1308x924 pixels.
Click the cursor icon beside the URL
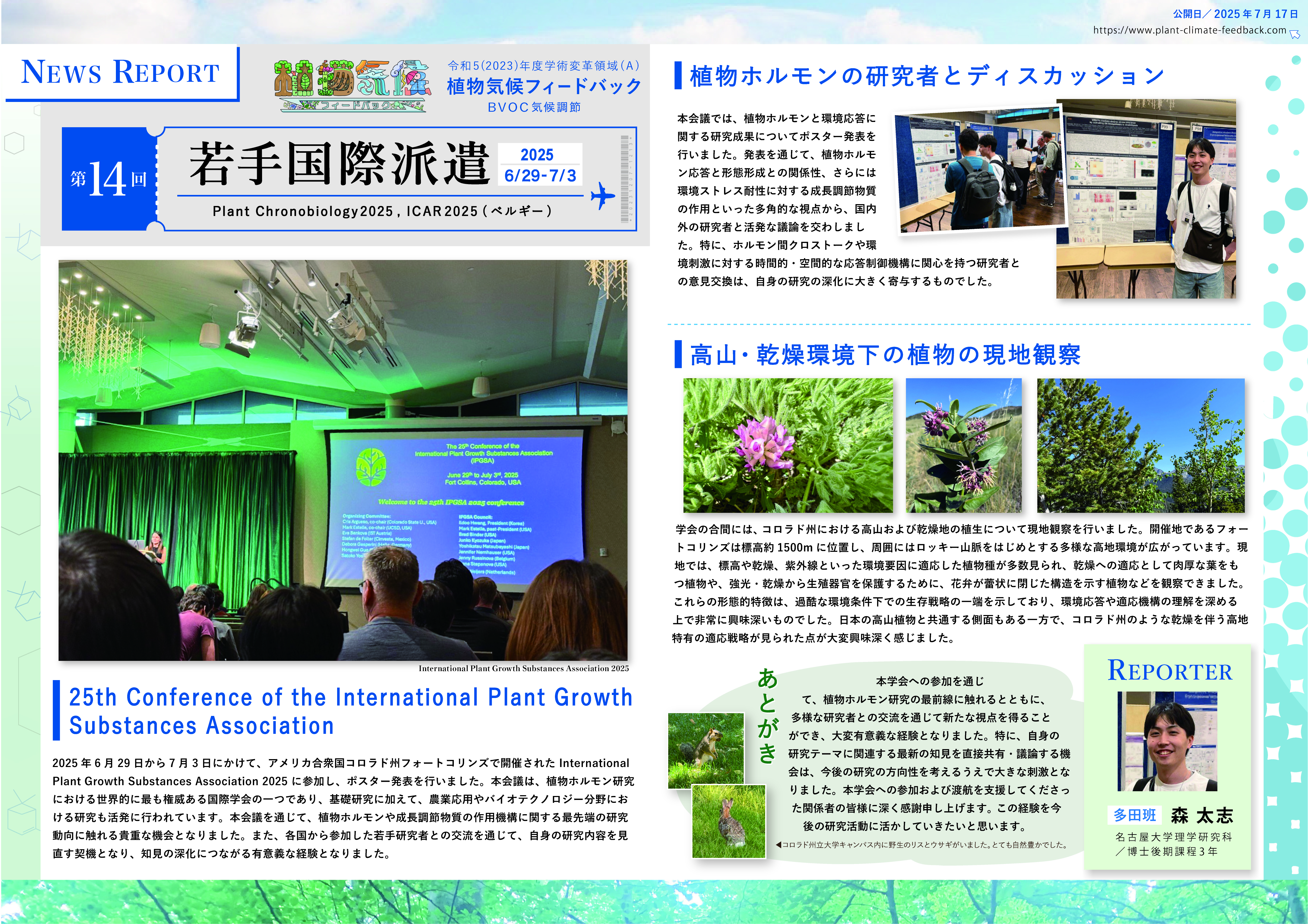(x=1295, y=34)
